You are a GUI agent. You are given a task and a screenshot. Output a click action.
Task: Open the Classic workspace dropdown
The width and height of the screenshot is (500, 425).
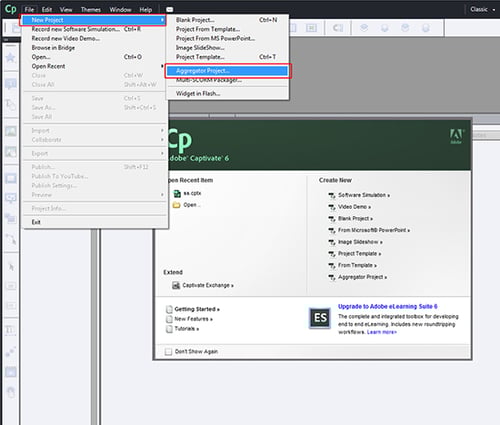(483, 9)
